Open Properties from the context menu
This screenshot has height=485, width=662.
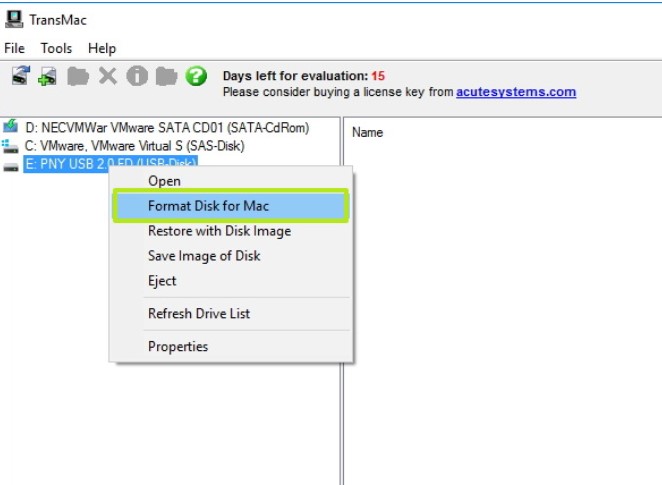click(x=231, y=347)
